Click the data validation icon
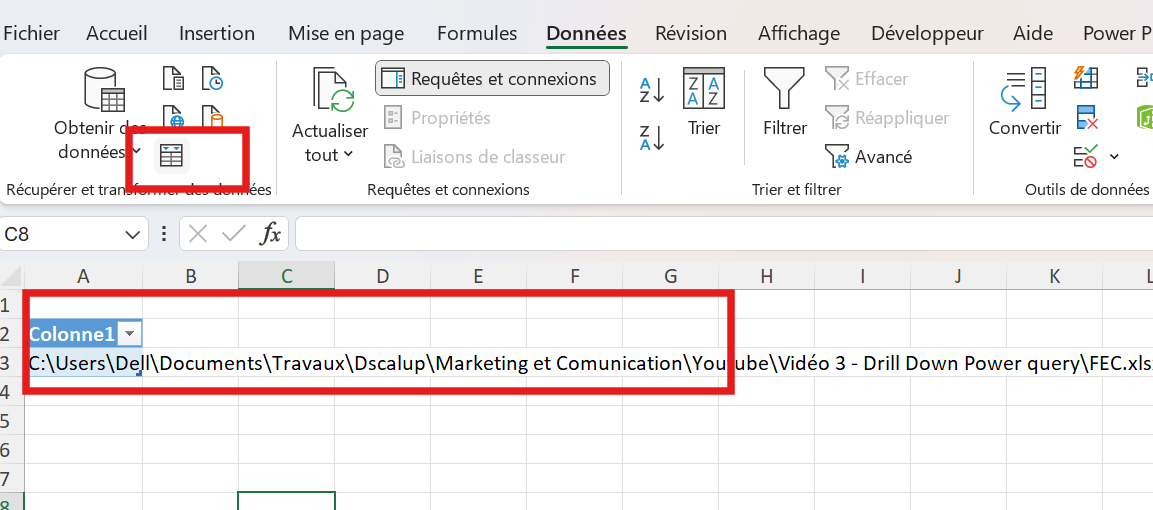1153x510 pixels. pyautogui.click(x=1086, y=156)
